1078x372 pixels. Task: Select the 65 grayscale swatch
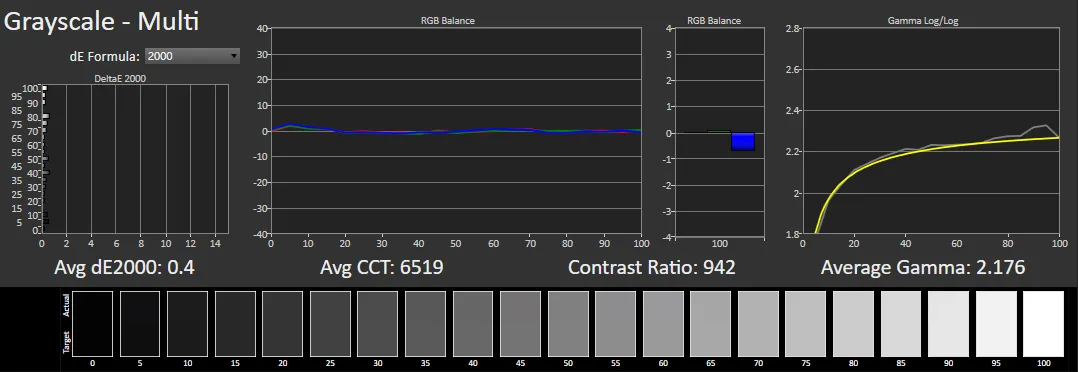(x=710, y=323)
